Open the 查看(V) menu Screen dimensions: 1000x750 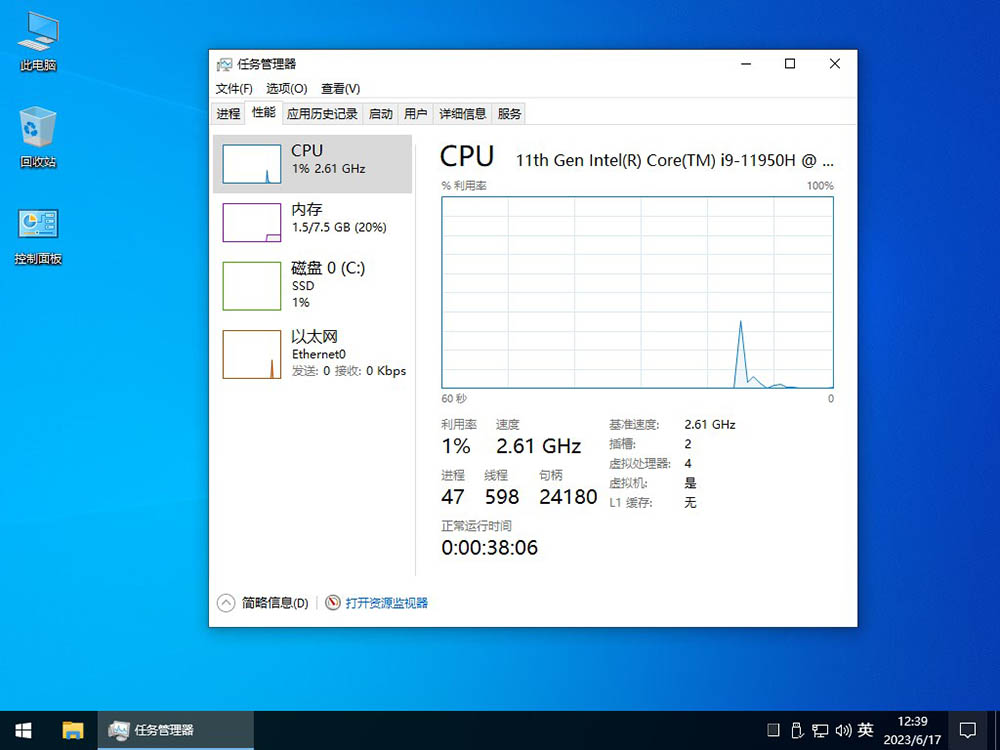pos(341,89)
